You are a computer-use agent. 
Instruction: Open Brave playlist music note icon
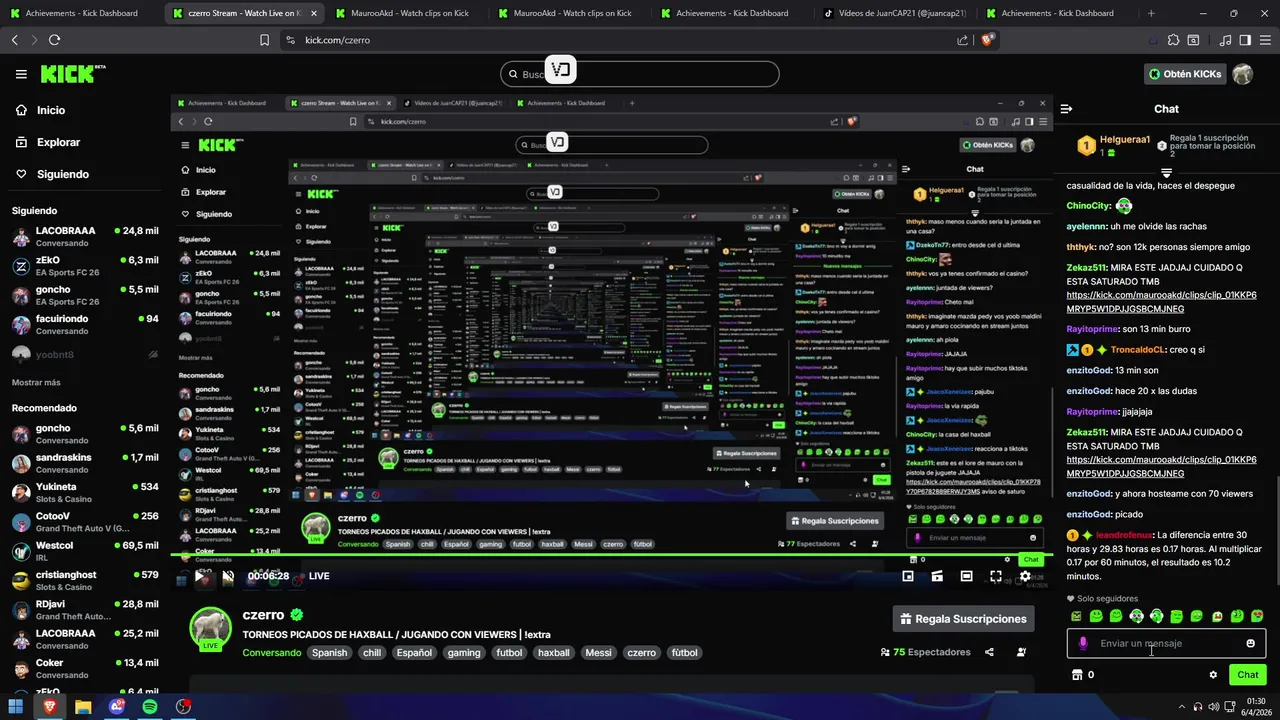(1225, 40)
